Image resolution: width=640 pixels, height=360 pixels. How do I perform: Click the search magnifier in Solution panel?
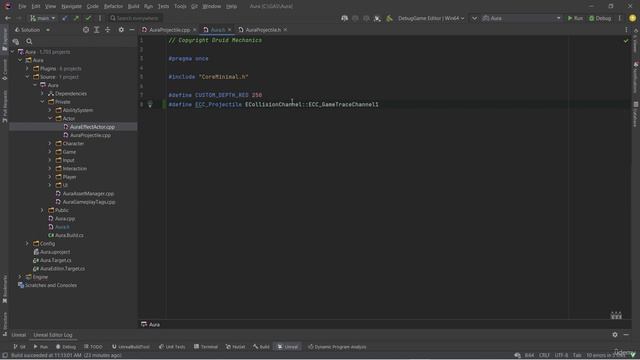pyautogui.click(x=29, y=41)
